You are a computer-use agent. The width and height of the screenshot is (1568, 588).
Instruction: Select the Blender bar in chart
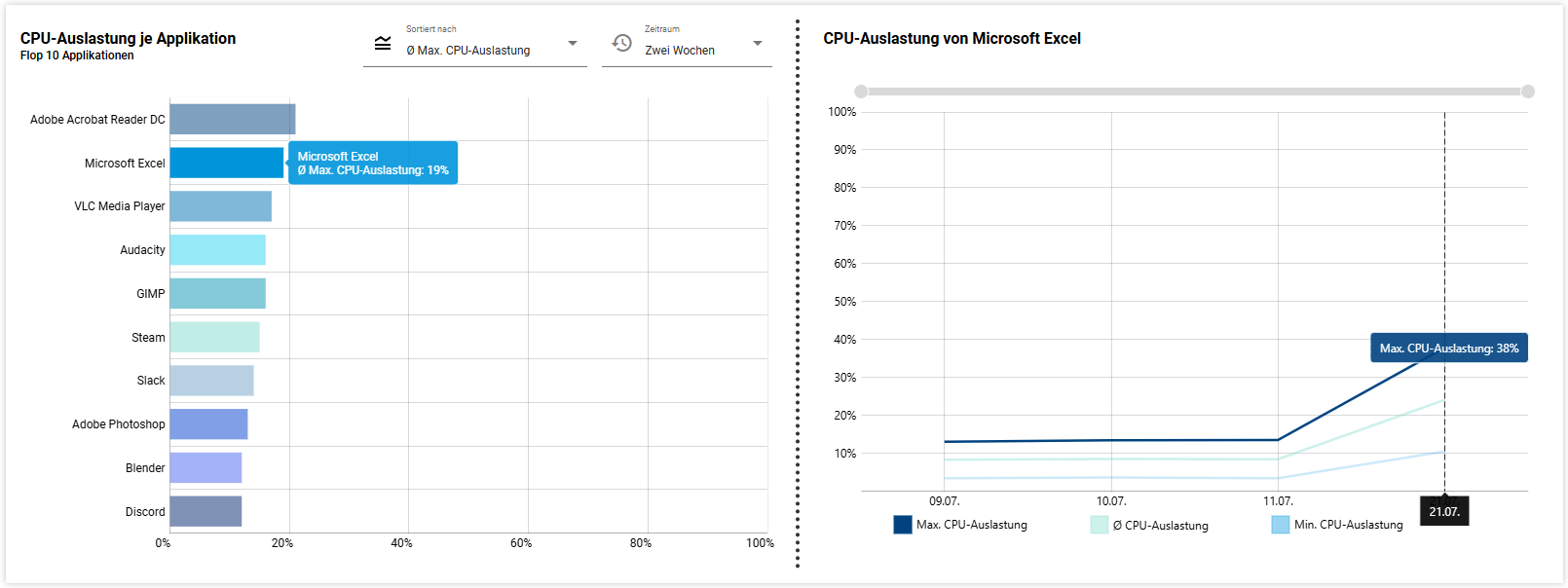206,468
